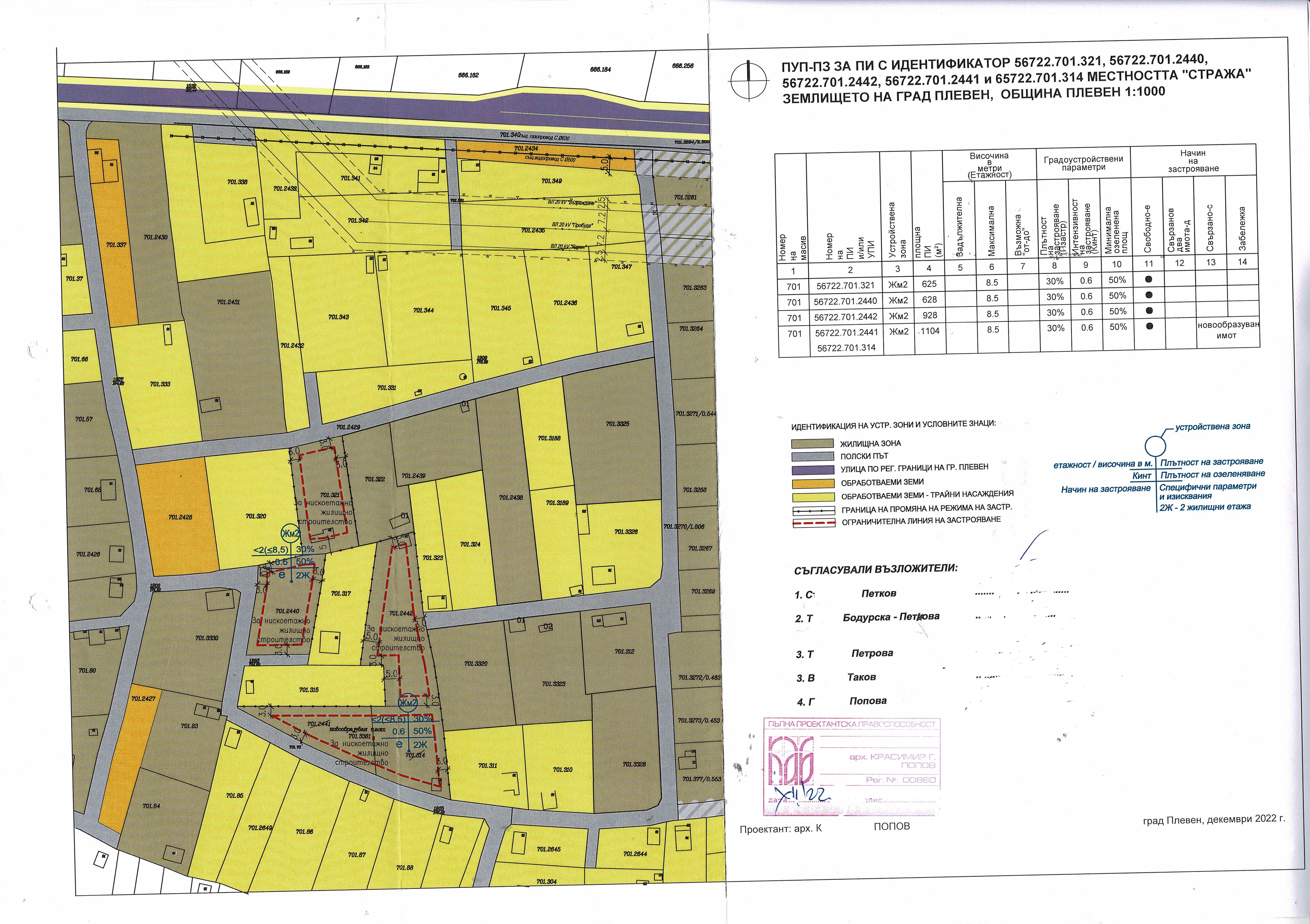Screen dimensions: 1310x924
Task: Click the signatory name Петрова
Action: click(x=872, y=654)
